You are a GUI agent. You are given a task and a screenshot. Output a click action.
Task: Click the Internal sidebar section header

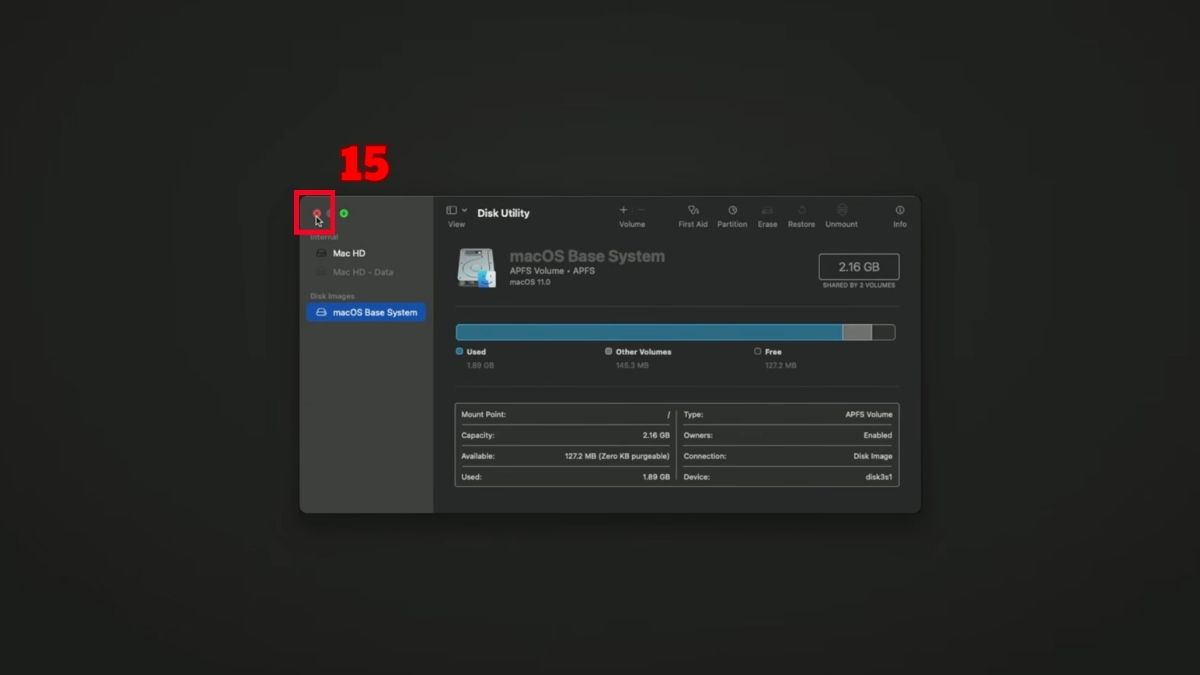[324, 237]
